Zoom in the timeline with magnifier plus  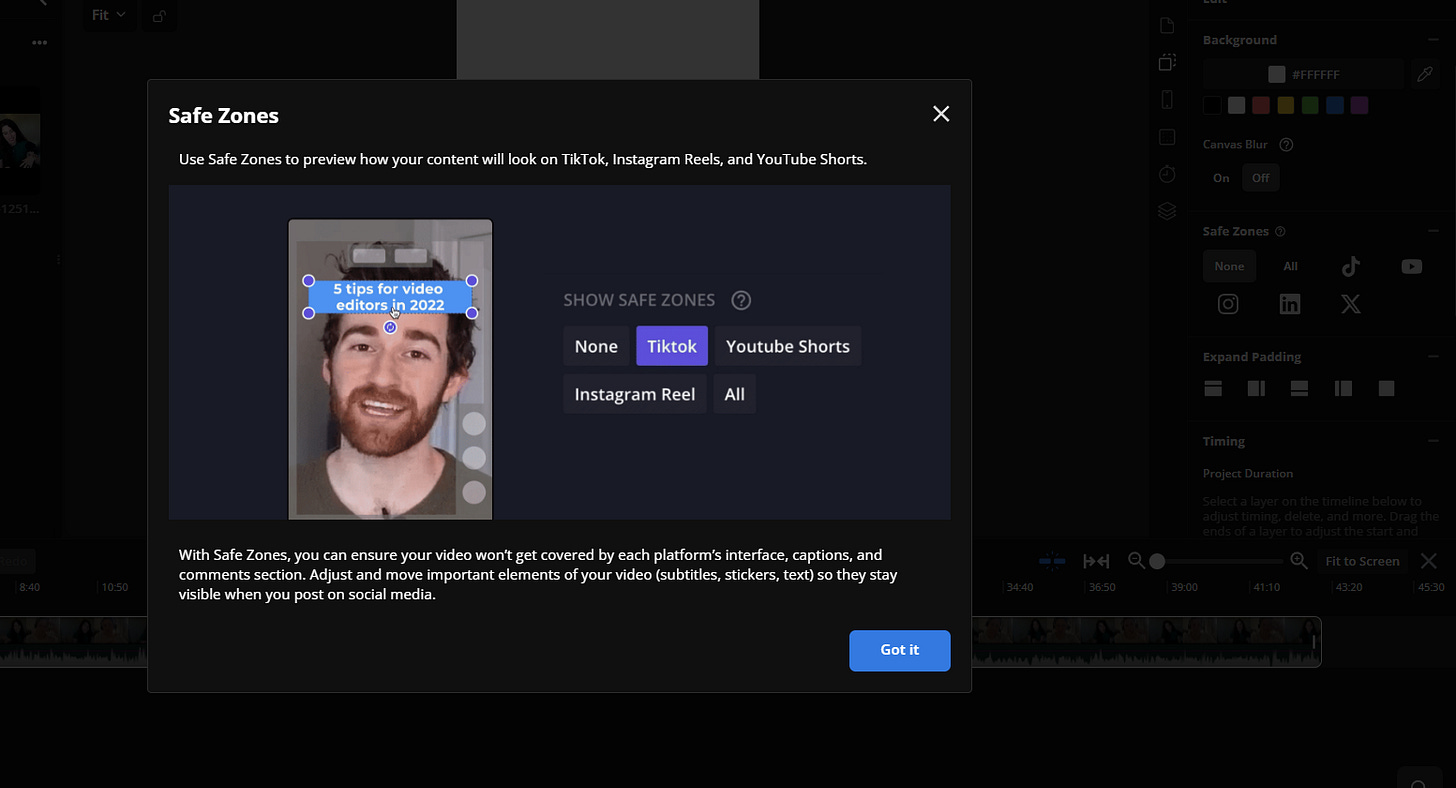pos(1299,561)
